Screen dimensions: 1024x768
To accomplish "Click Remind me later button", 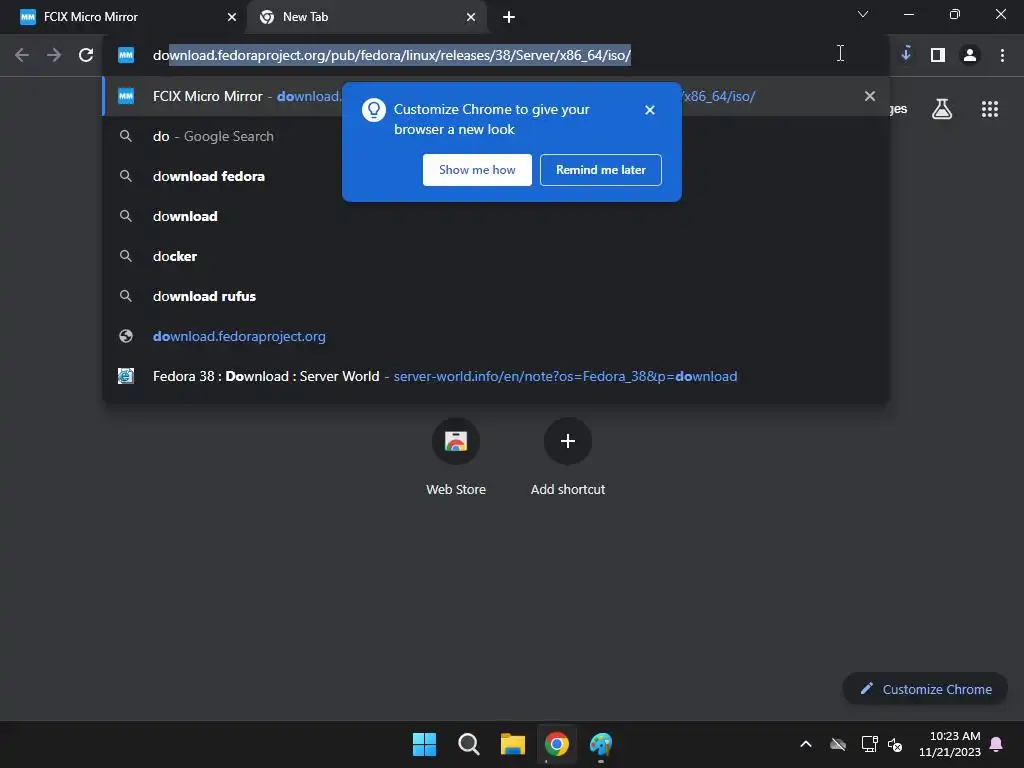I will [x=600, y=170].
